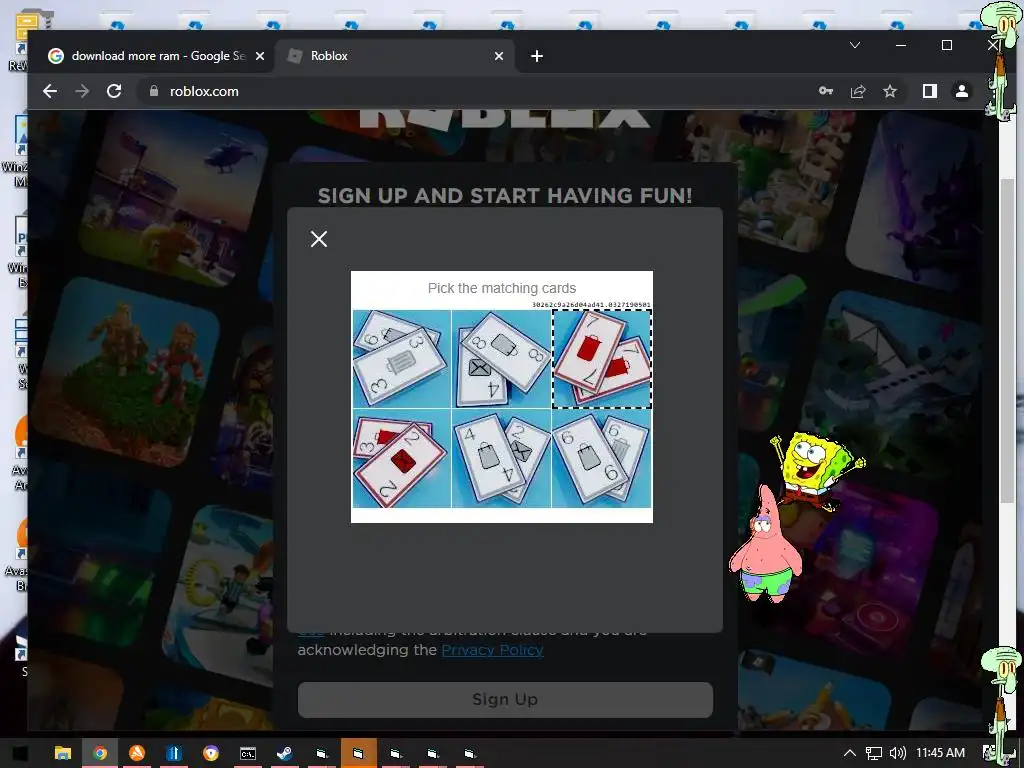This screenshot has width=1024, height=768.
Task: Open the network tray icon
Action: tap(874, 754)
